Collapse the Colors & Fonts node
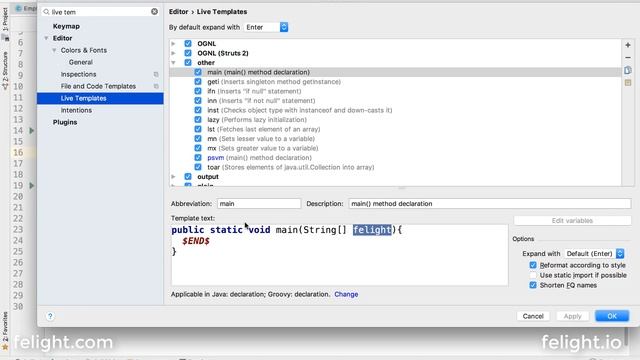The height and width of the screenshot is (360, 640). pyautogui.click(x=54, y=50)
